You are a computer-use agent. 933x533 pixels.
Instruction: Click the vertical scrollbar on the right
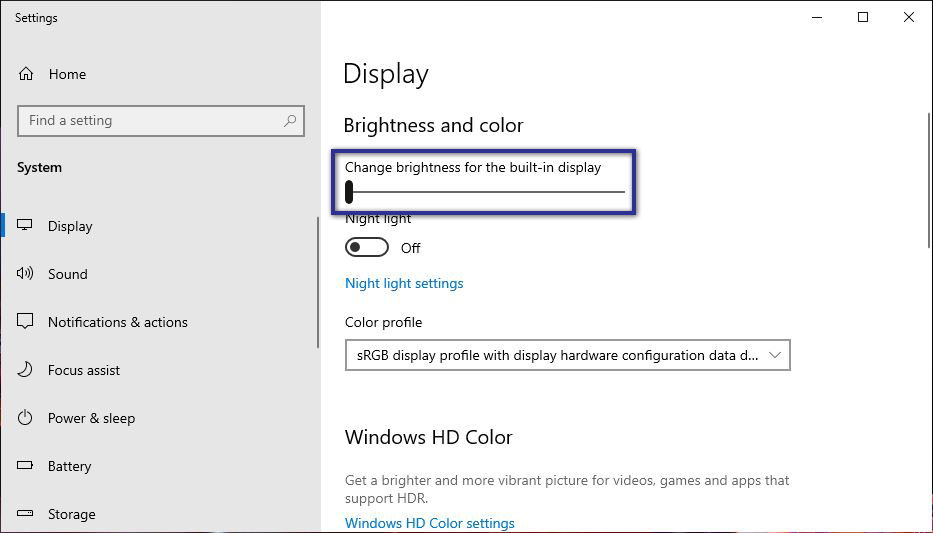[x=928, y=180]
